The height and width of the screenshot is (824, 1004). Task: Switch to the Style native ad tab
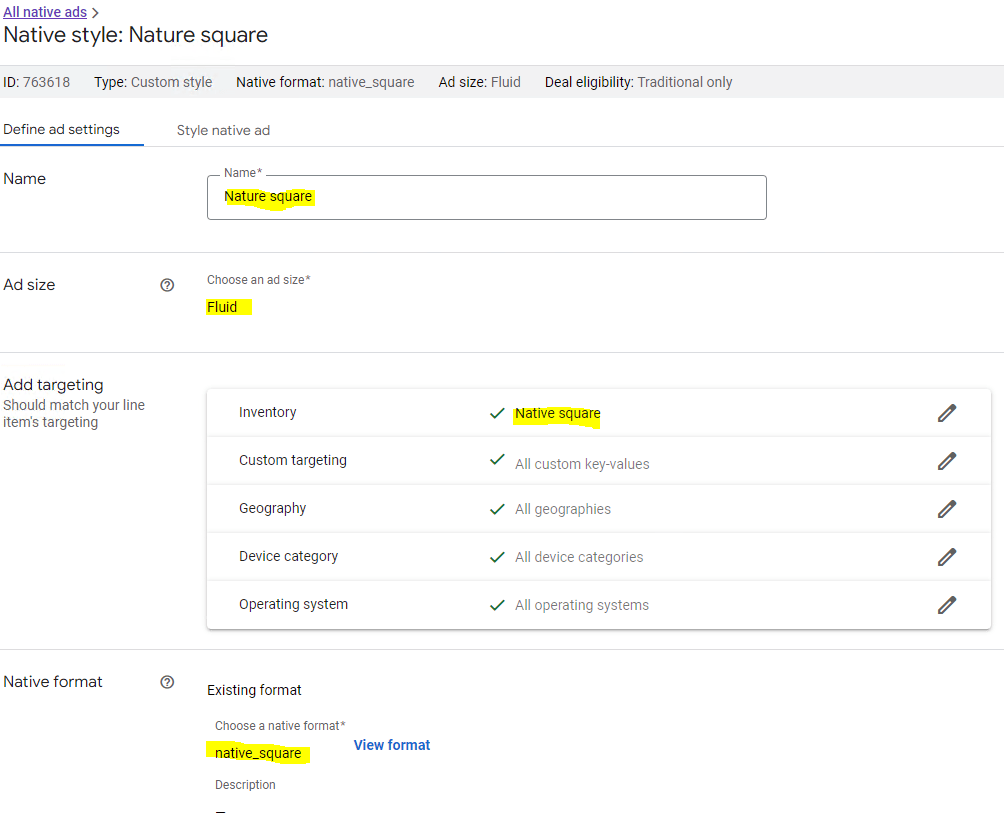click(223, 130)
